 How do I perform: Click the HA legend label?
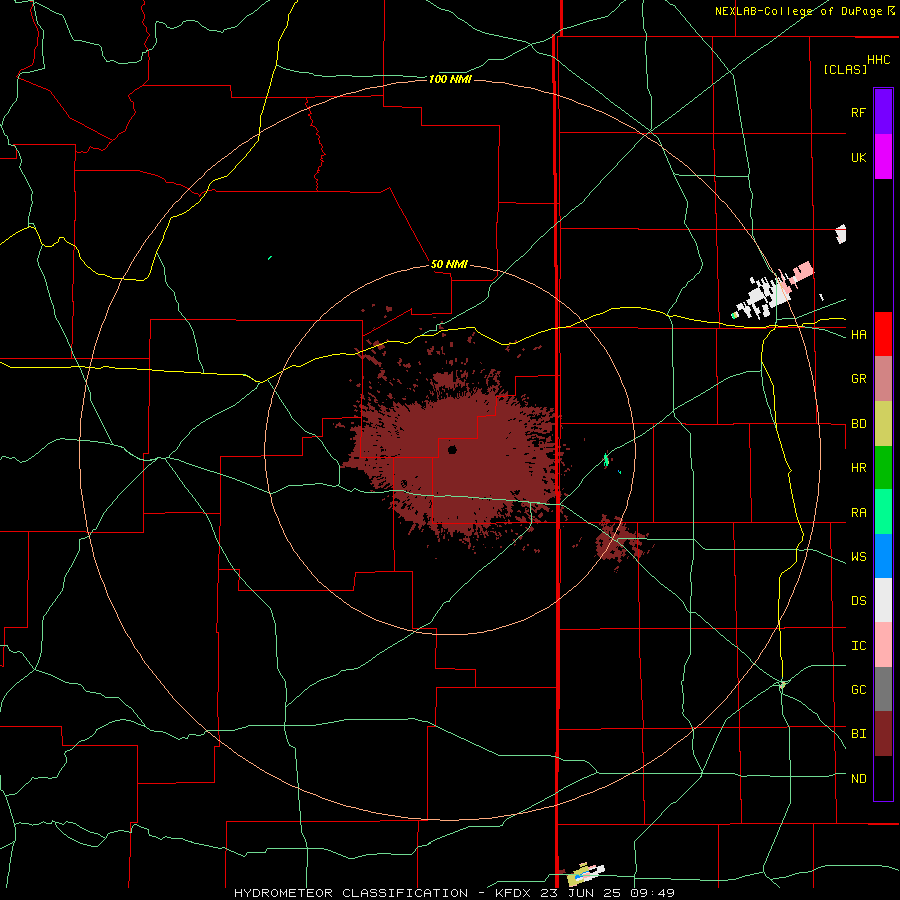(858, 334)
